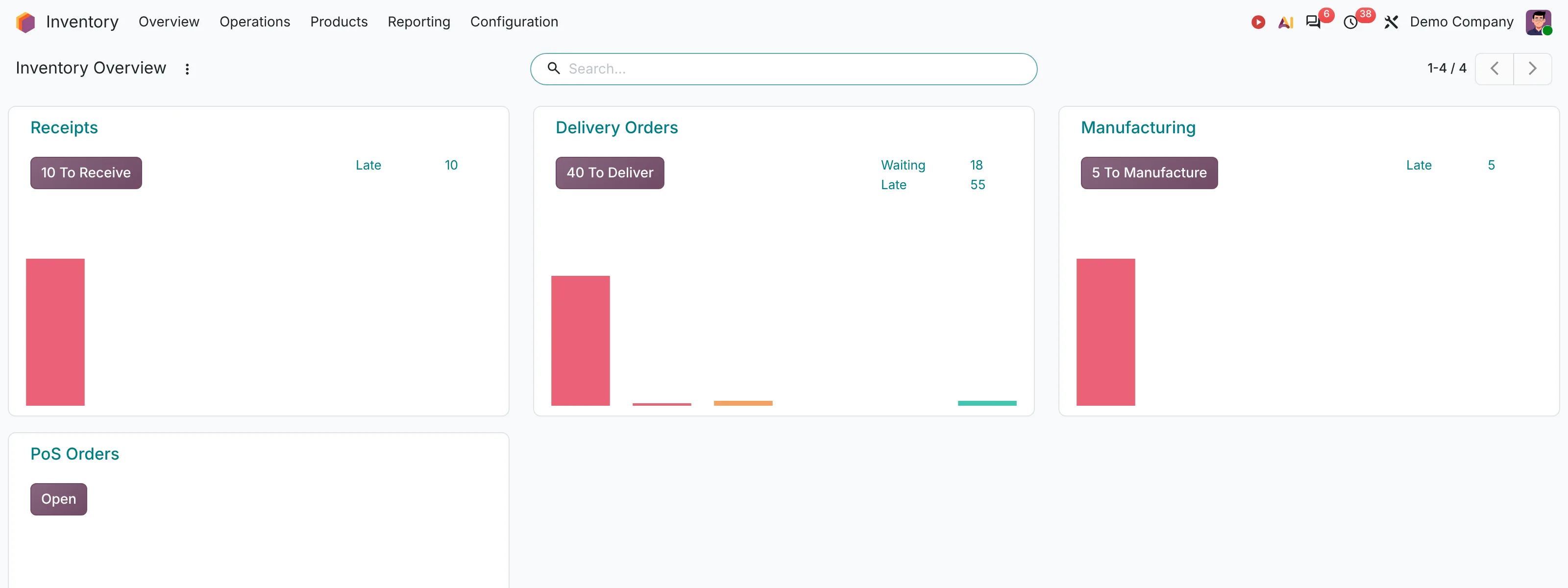Open the debug tools wrench icon
Image resolution: width=1568 pixels, height=588 pixels.
coord(1391,23)
